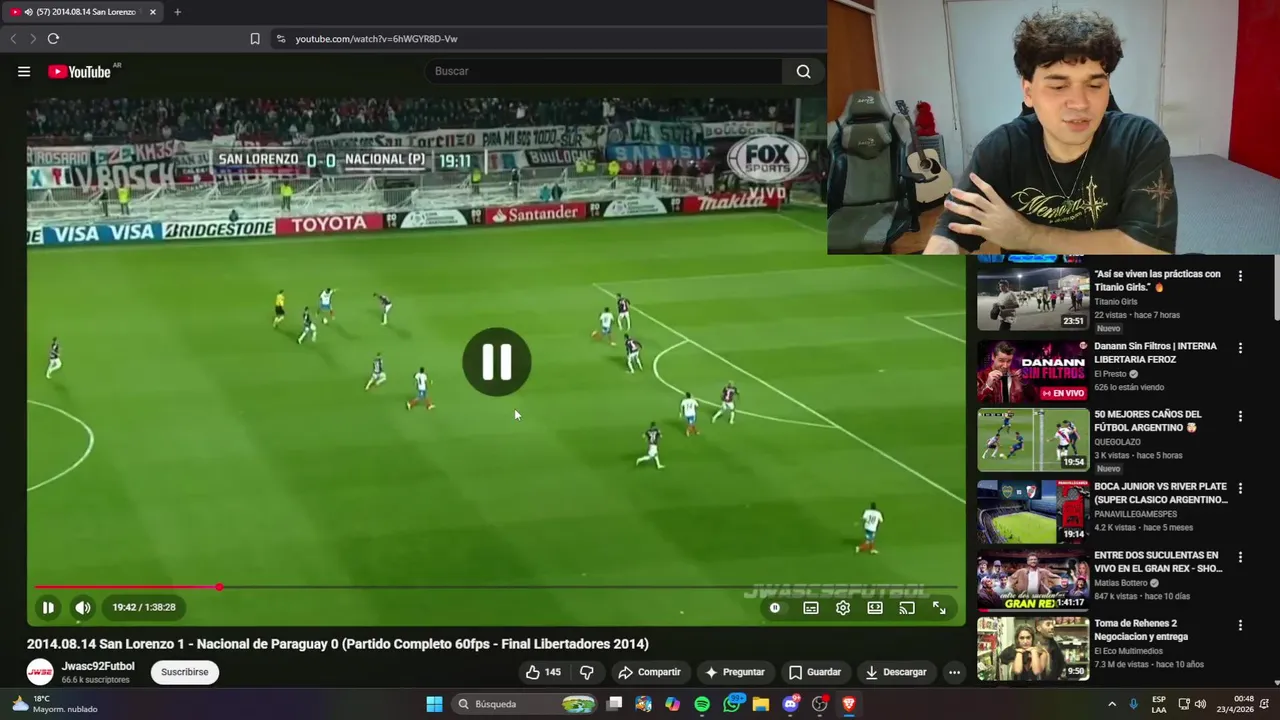Screen dimensions: 1280x720
Task: Expand hidden system tray icons chevron
Action: click(x=1112, y=704)
